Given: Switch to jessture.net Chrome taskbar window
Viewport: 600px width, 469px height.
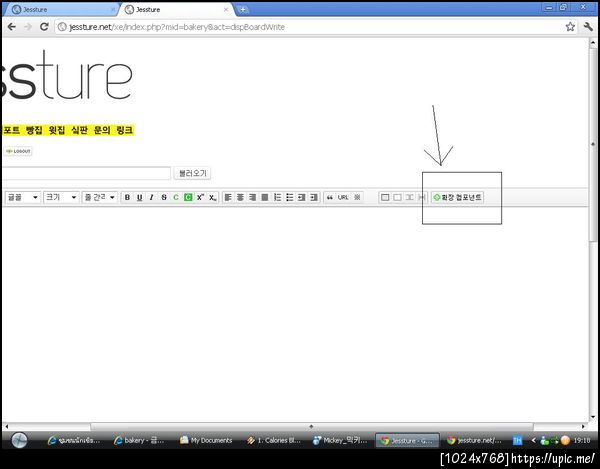Looking at the screenshot, I should (x=474, y=441).
